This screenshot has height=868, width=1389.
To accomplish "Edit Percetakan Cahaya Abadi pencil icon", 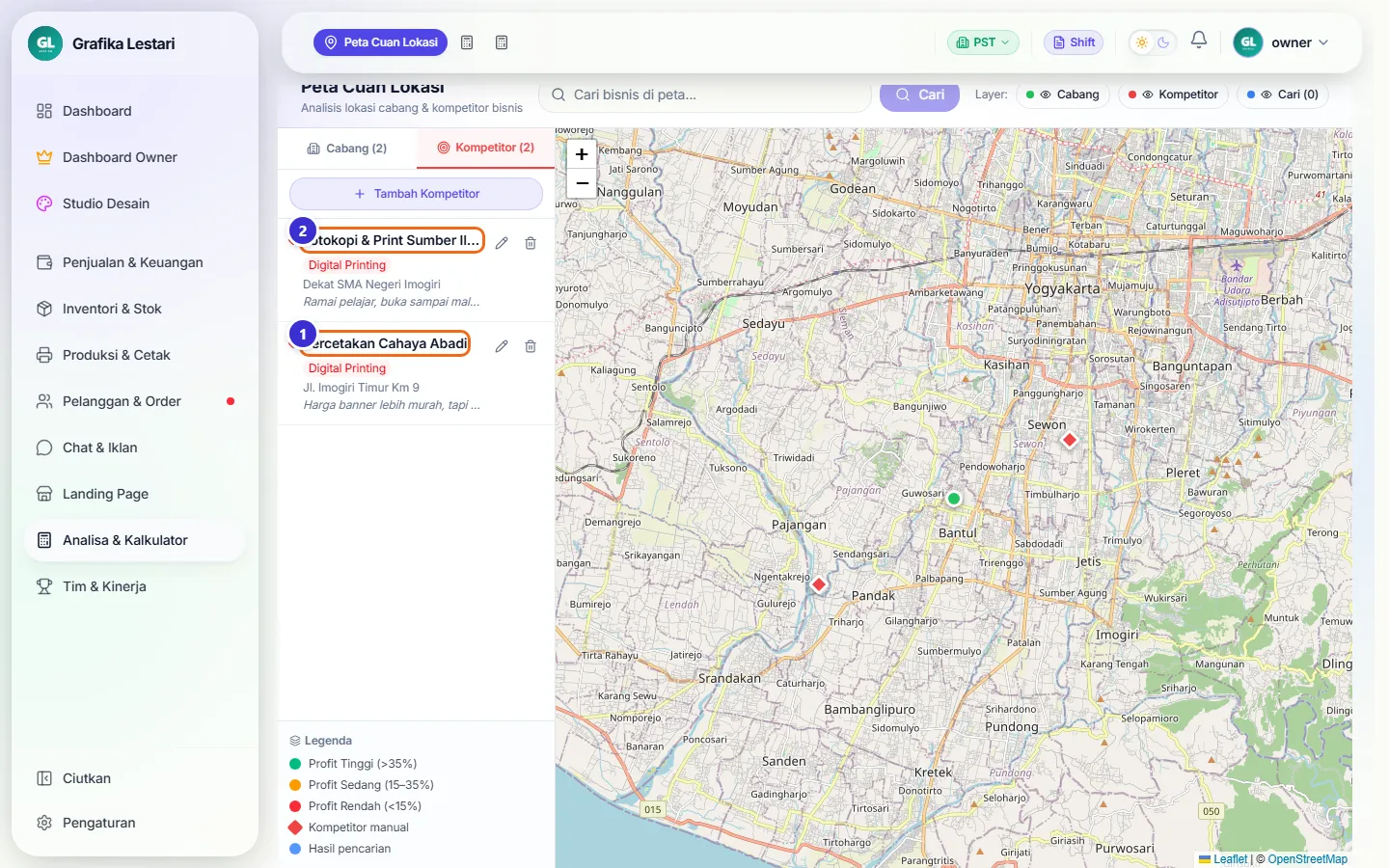I will 502,346.
